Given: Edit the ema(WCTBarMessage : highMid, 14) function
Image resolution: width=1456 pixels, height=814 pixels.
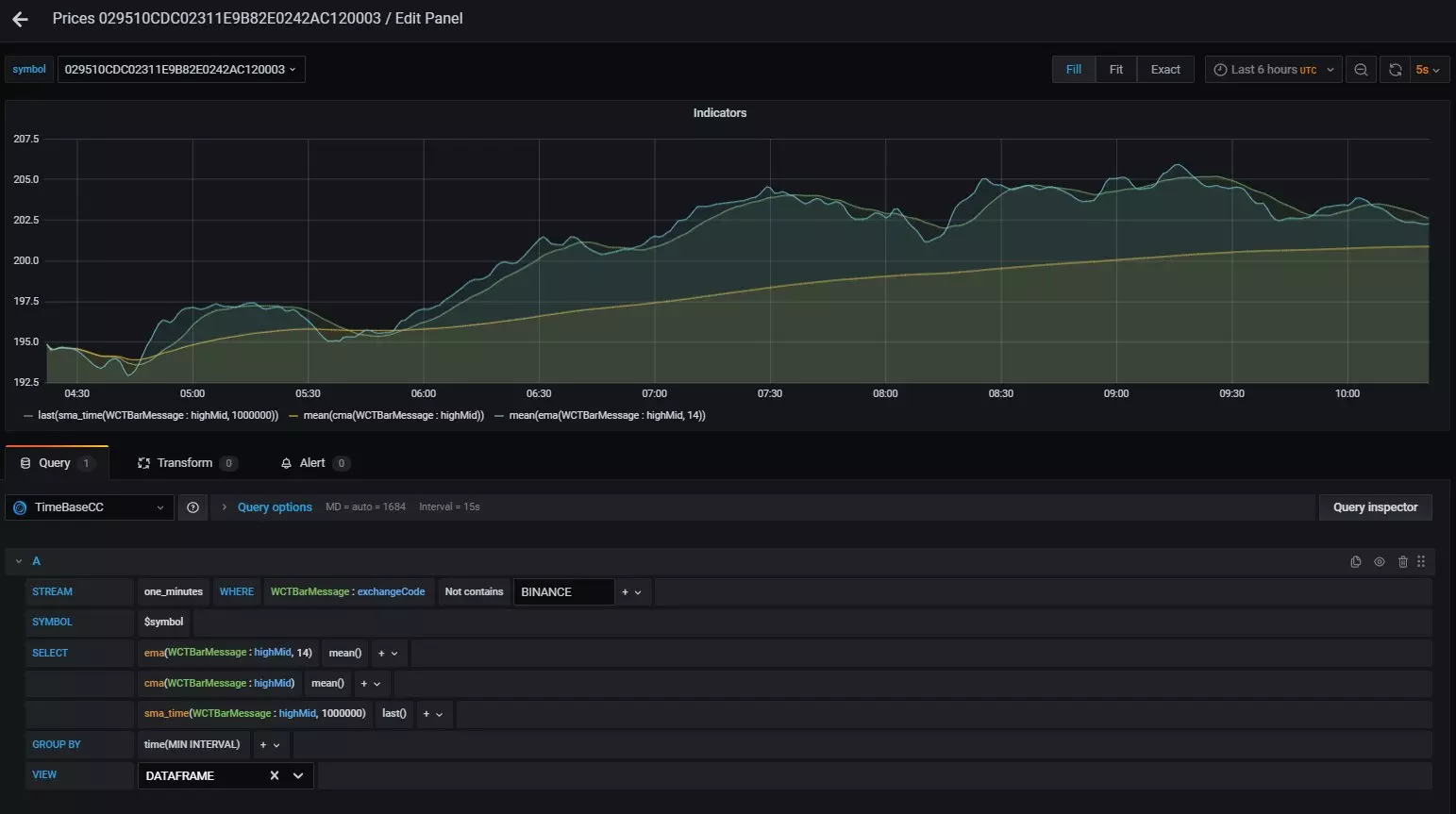Looking at the screenshot, I should coord(228,653).
